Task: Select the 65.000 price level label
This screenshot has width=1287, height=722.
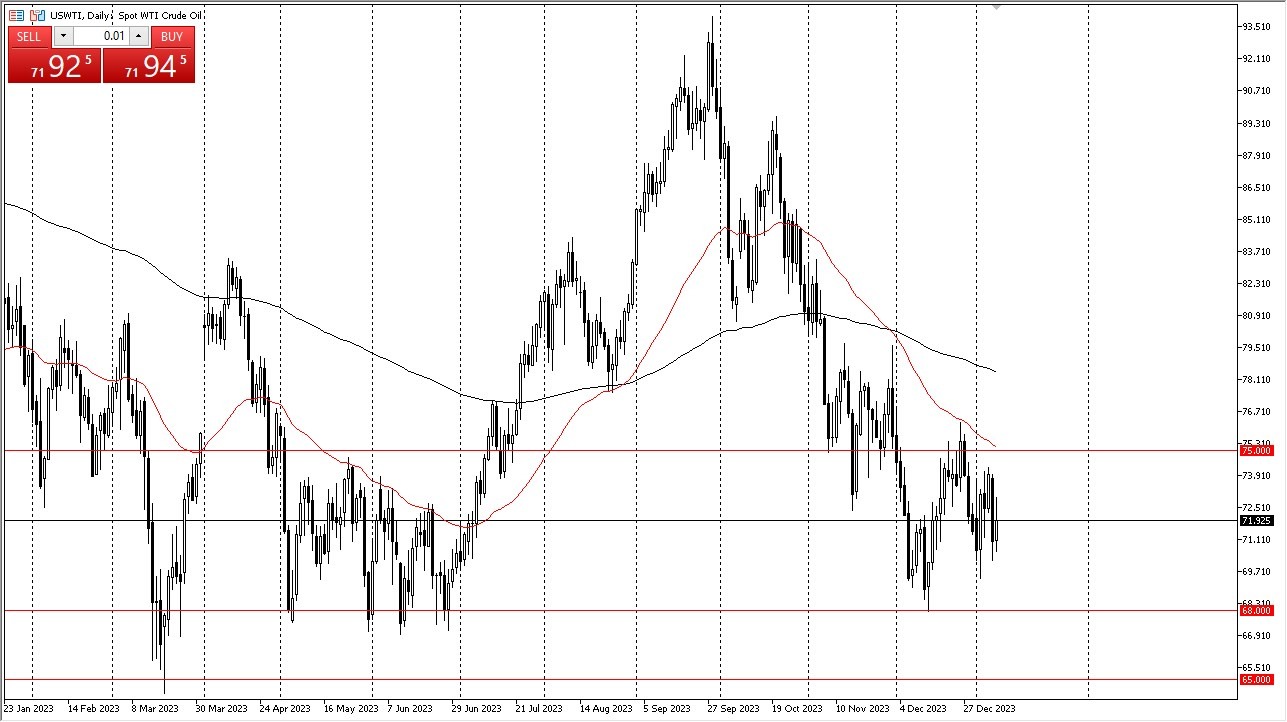Action: 1256,679
